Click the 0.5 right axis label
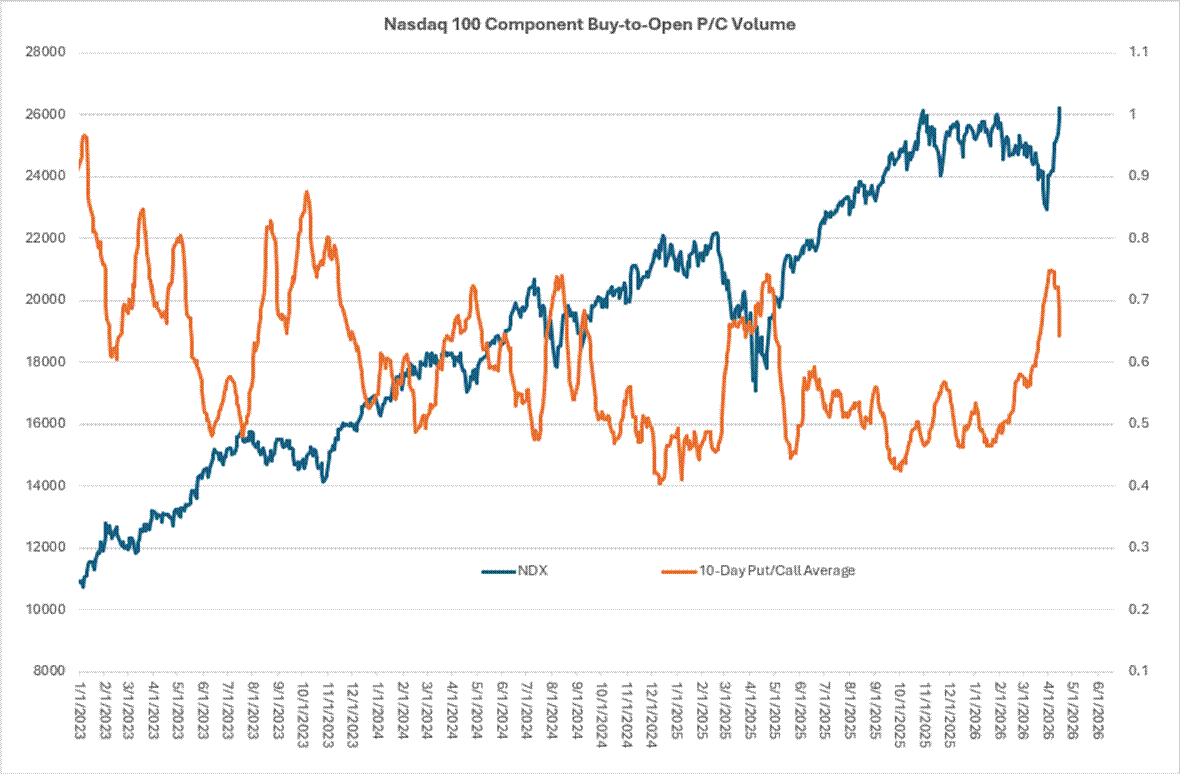 (x=1139, y=423)
